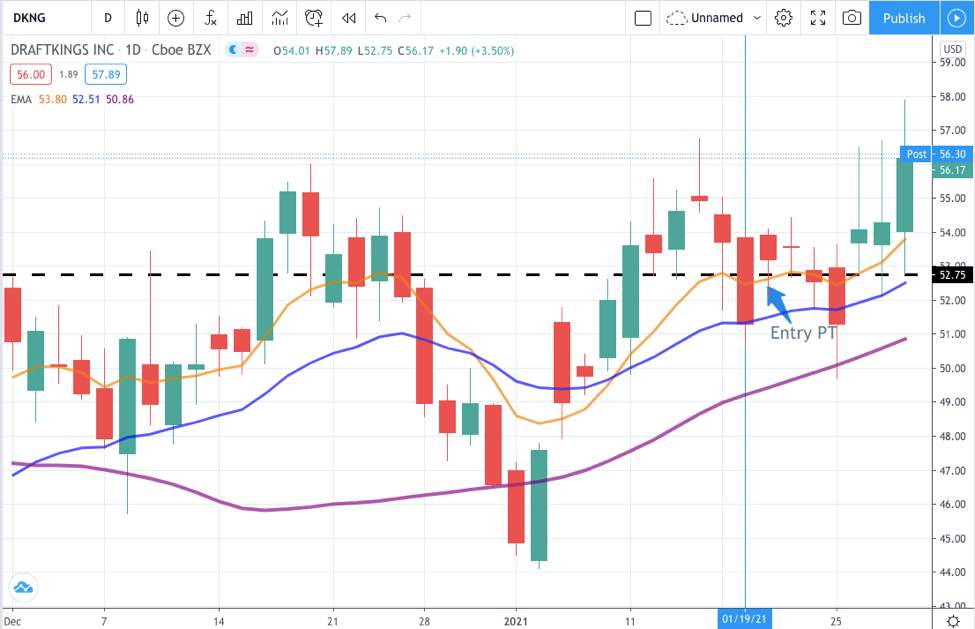Click the 56.17 last price label
This screenshot has width=975, height=629.
pos(953,170)
